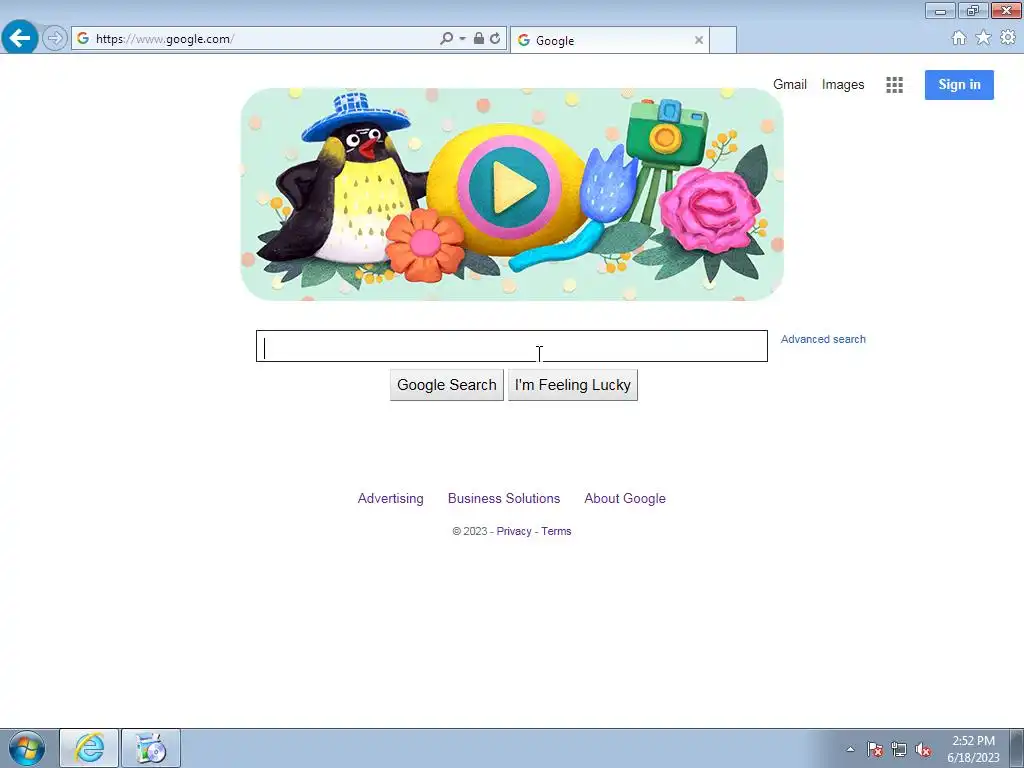Restore down the Internet Explorer window
The height and width of the screenshot is (768, 1024).
tap(973, 10)
